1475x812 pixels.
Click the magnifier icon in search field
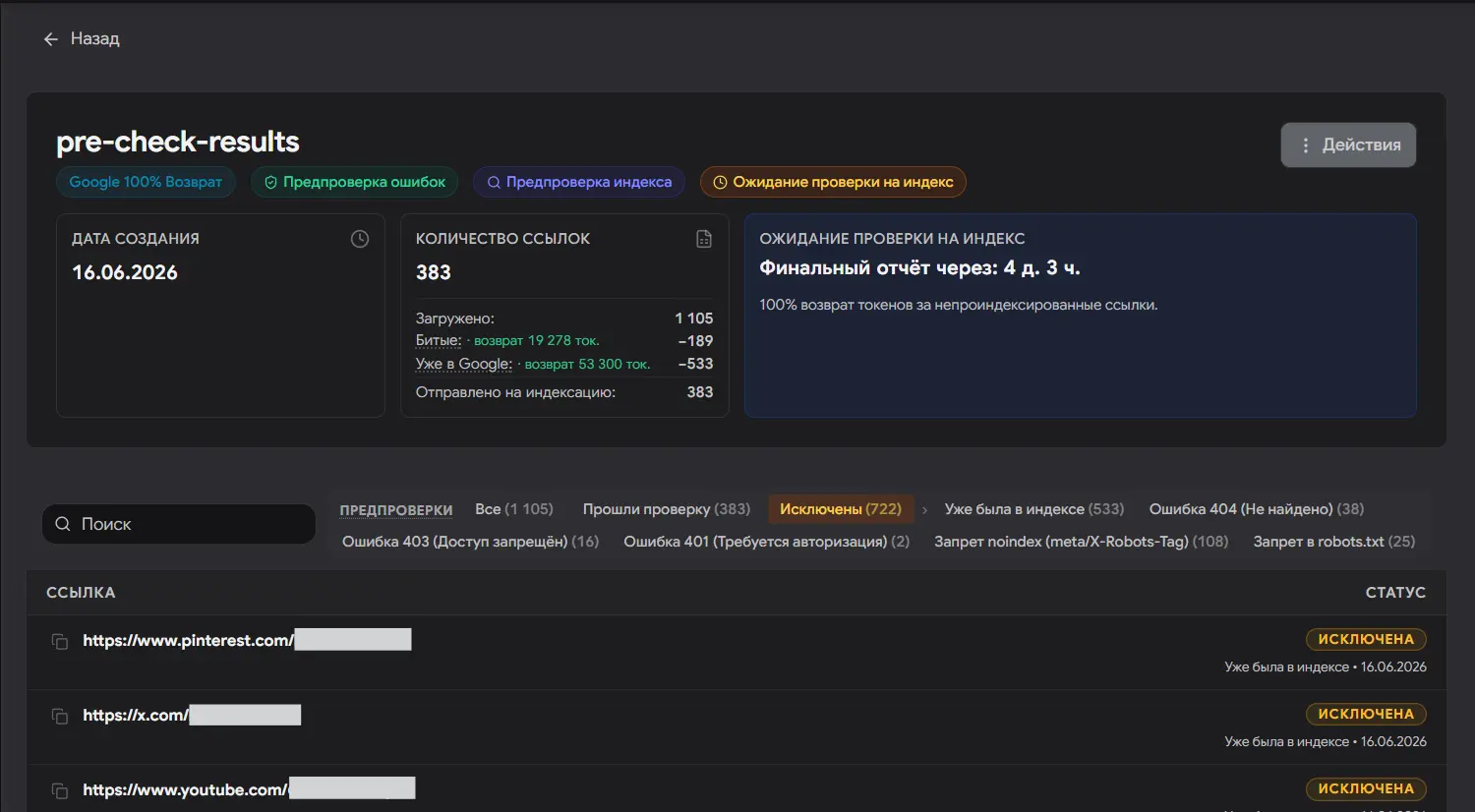(63, 524)
